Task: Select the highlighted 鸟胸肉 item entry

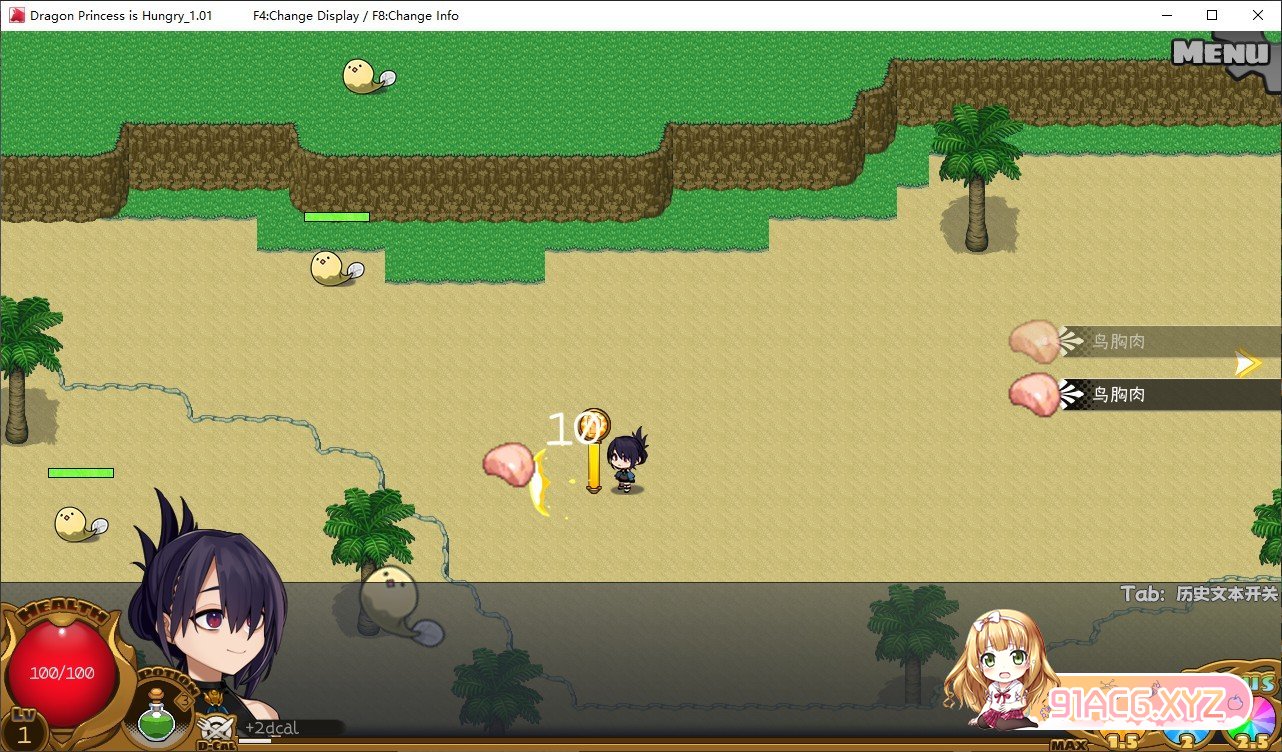Action: coord(1140,395)
